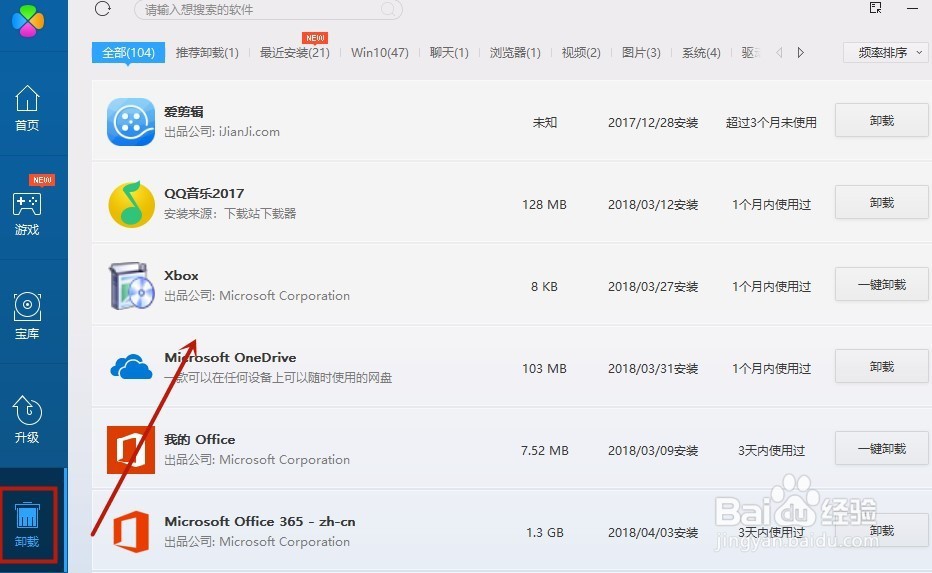This screenshot has width=932, height=573.
Task: Click the Microsoft OneDrive cloud icon
Action: tap(131, 367)
